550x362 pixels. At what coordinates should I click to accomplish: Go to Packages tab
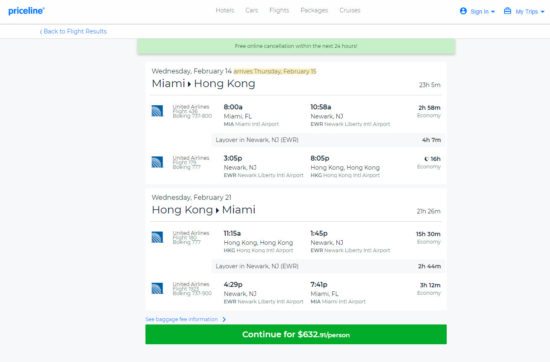[314, 11]
